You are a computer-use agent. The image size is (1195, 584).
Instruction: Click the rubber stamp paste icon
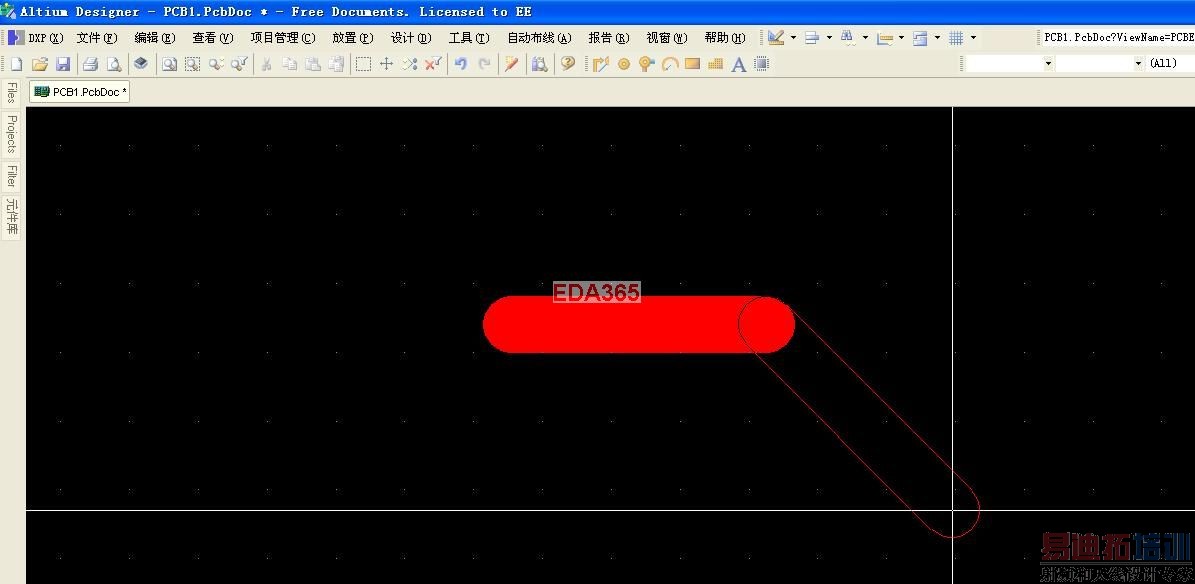point(336,64)
